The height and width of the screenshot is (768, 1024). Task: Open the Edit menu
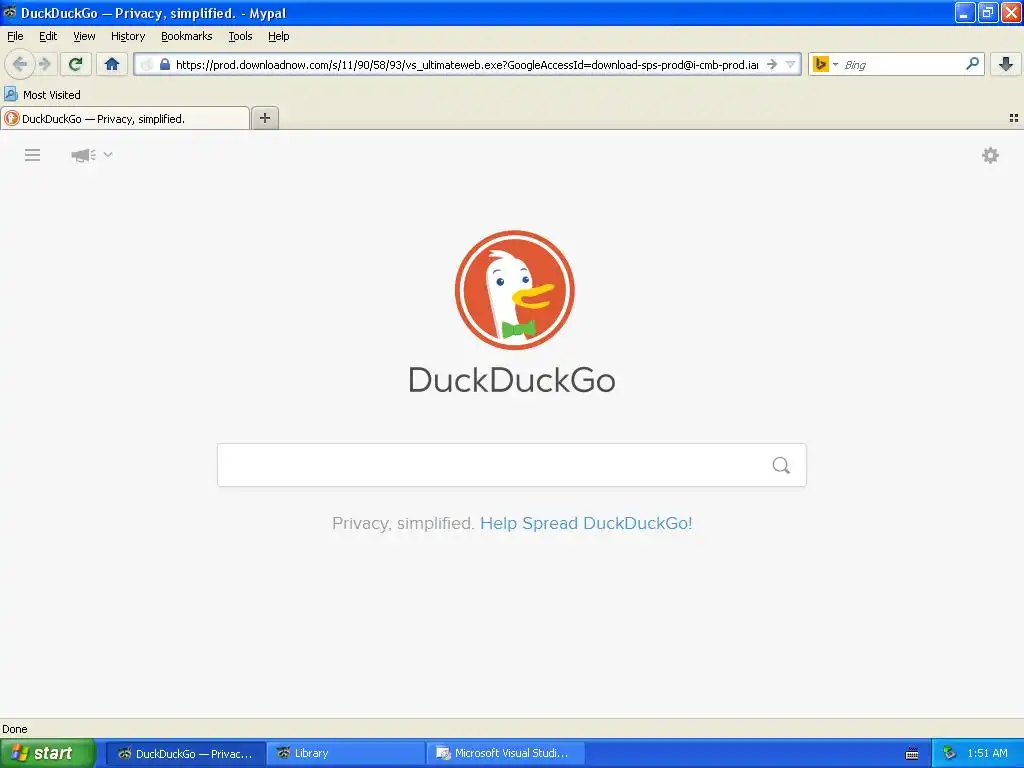(x=48, y=36)
